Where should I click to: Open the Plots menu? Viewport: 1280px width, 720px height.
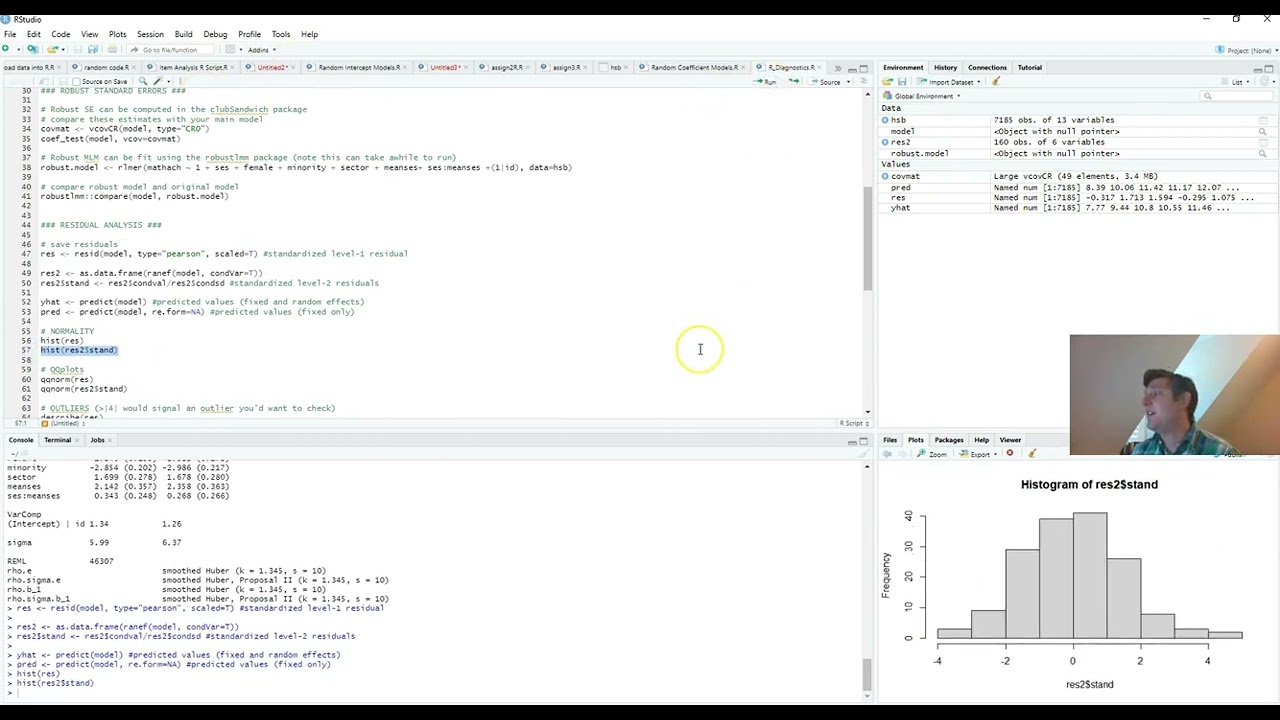[x=117, y=34]
